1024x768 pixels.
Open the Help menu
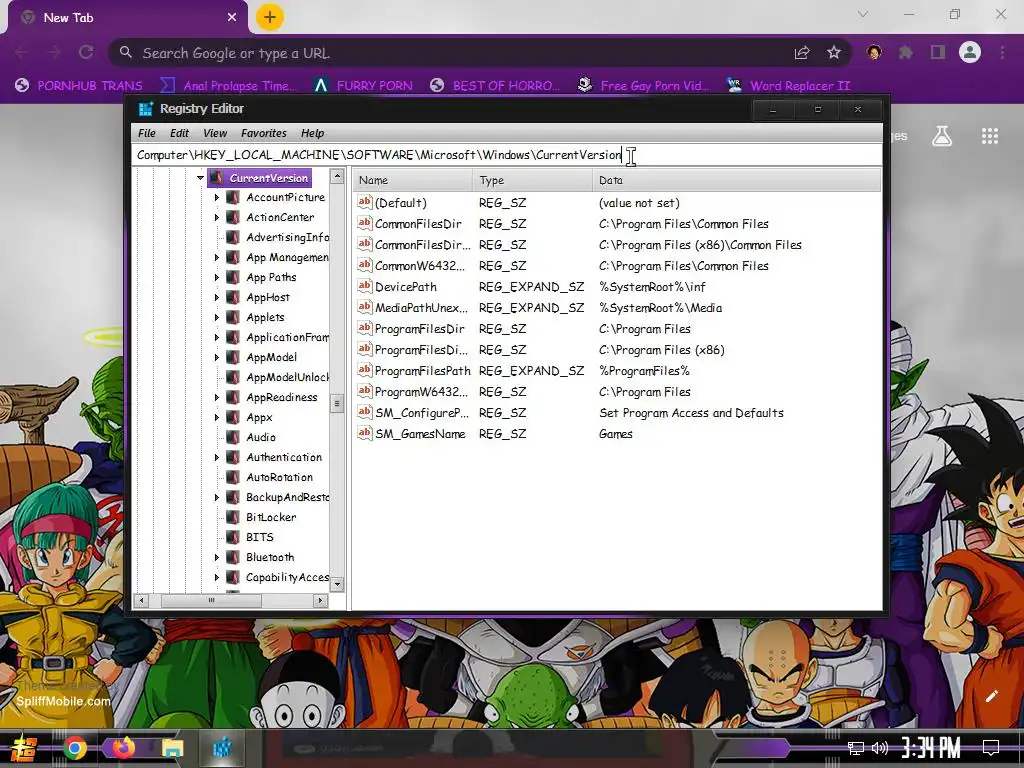click(x=312, y=133)
